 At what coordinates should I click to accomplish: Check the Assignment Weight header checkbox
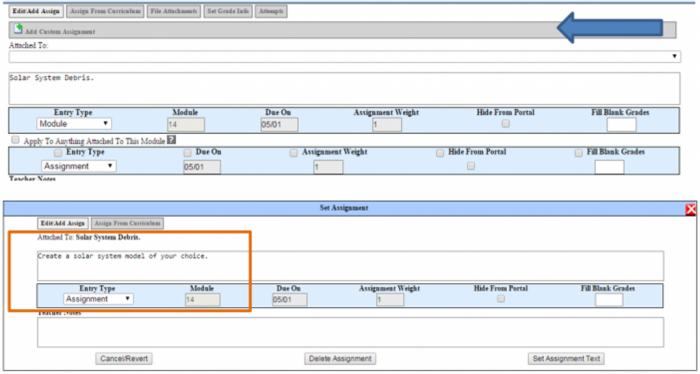click(x=294, y=153)
